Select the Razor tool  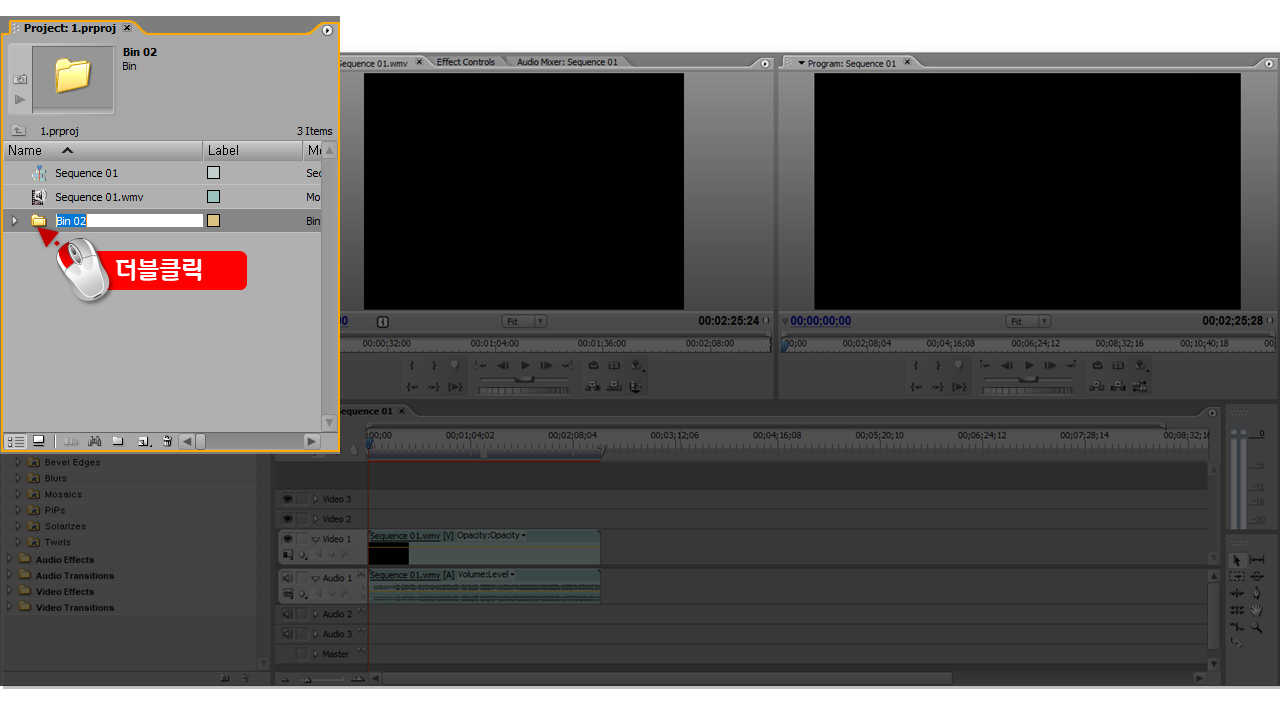click(x=1236, y=642)
